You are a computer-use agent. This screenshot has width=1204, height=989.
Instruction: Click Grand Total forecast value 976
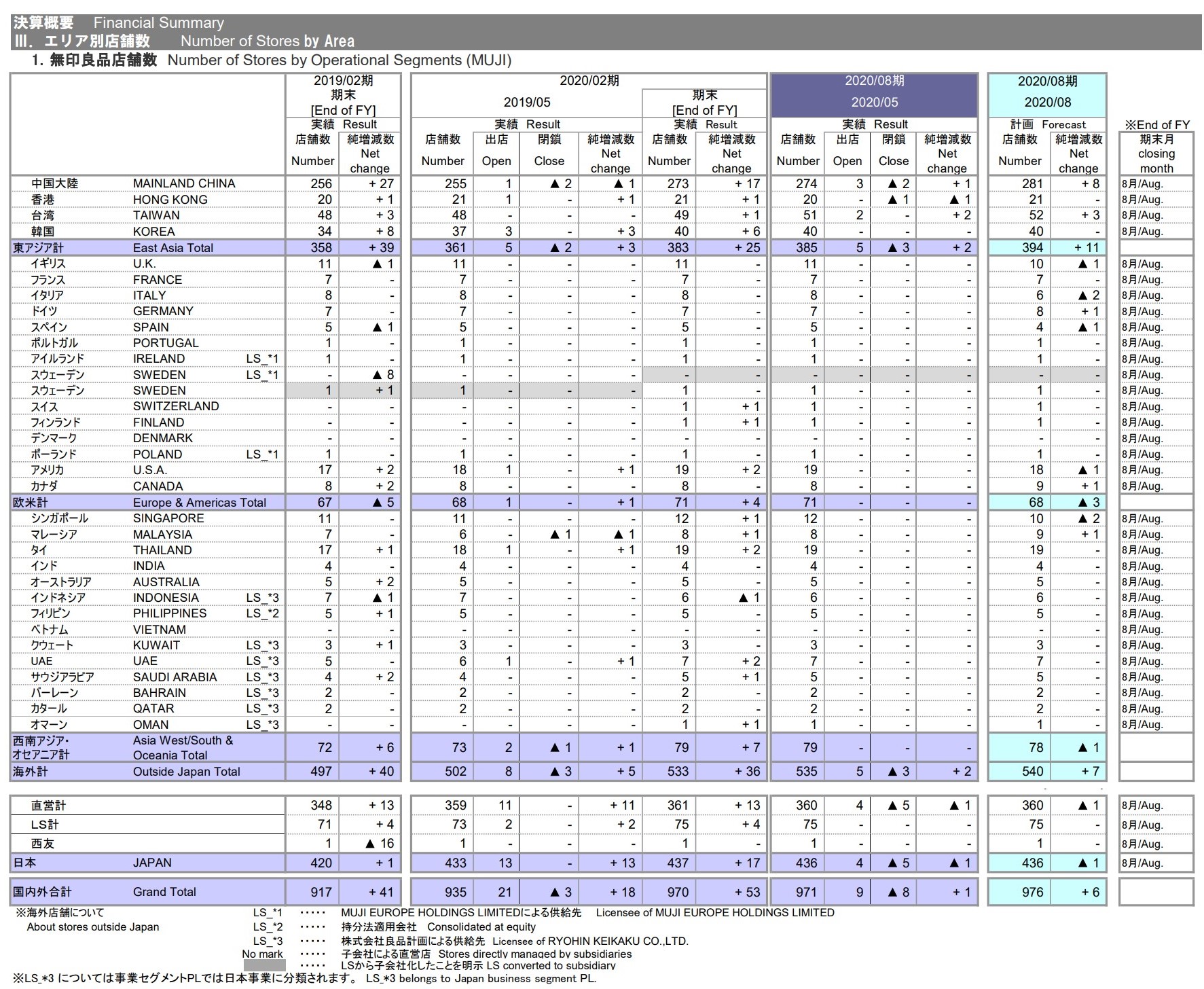(1032, 892)
